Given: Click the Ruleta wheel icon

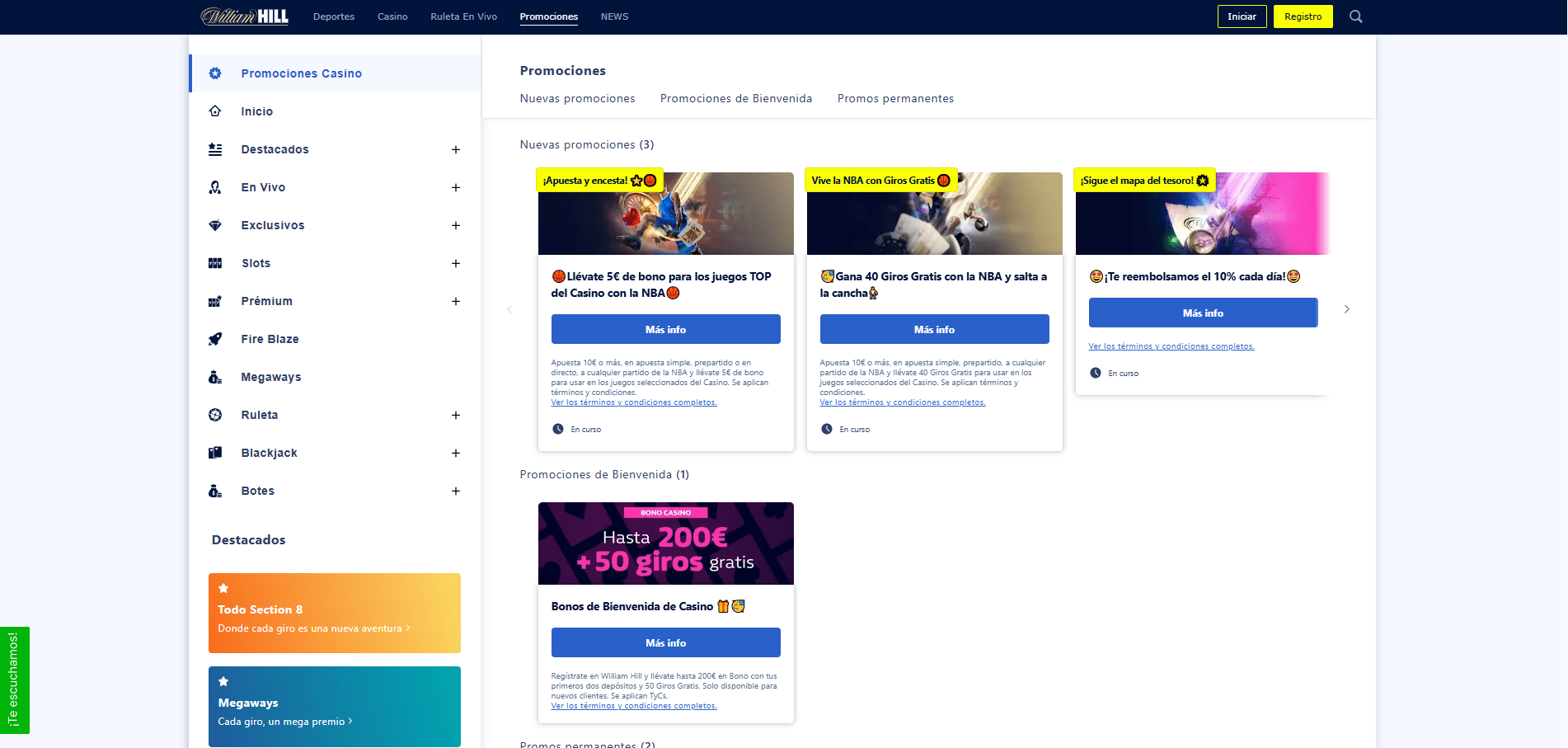Looking at the screenshot, I should coord(215,415).
